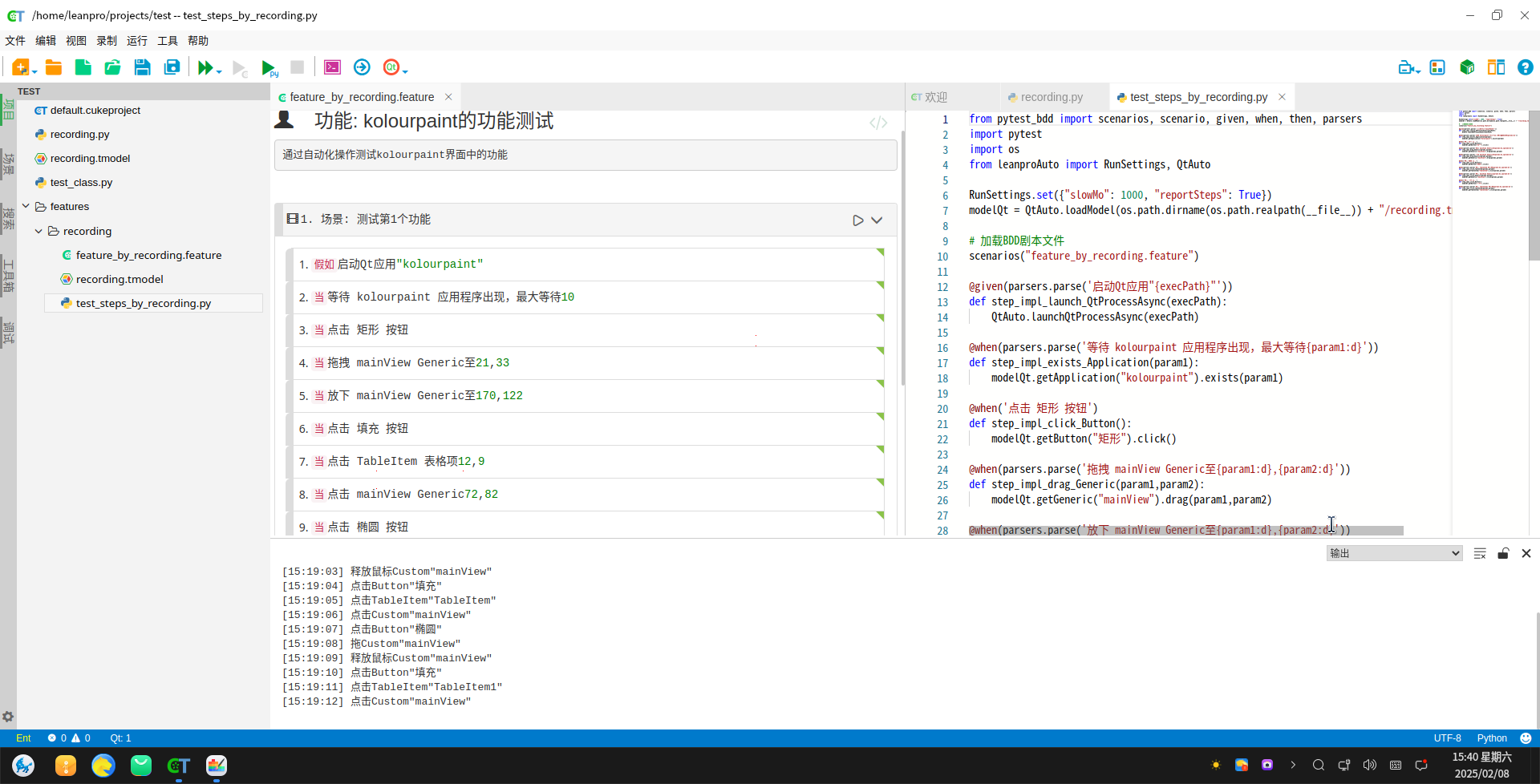
Task: Click smiley feedback icon in status bar
Action: [1526, 738]
